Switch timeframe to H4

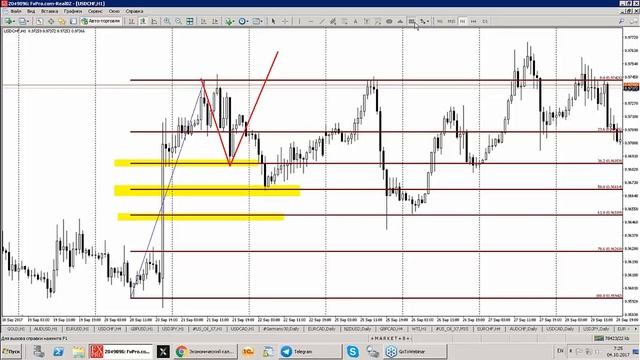point(473,21)
